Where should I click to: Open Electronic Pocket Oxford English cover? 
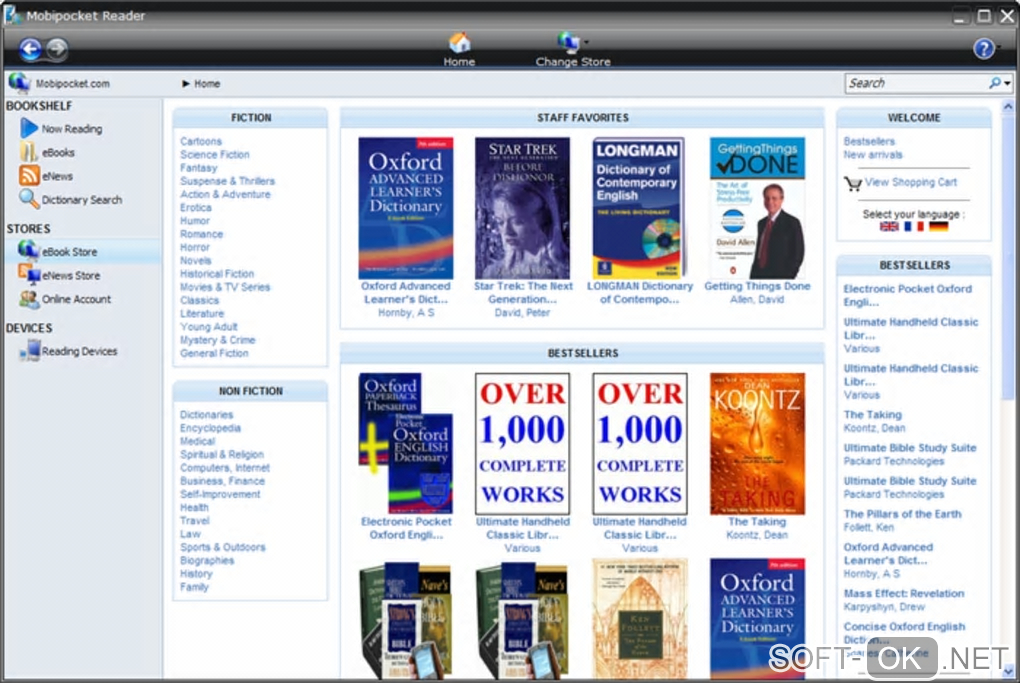point(406,444)
